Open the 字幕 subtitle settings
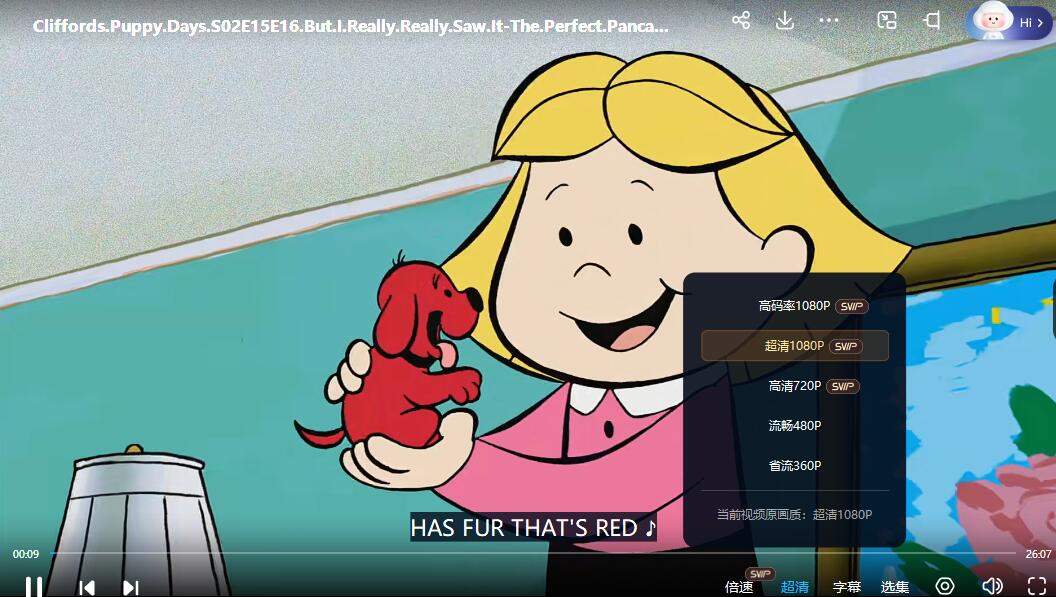 pos(847,587)
